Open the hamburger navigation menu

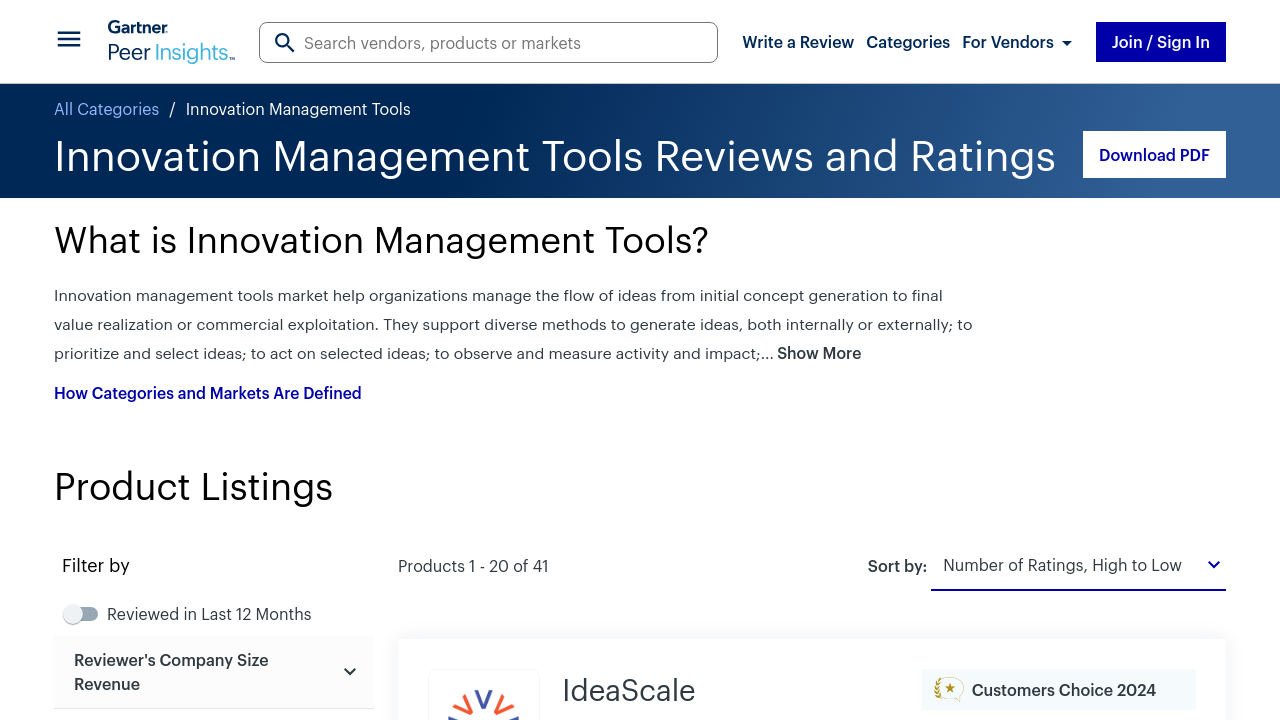pyautogui.click(x=69, y=40)
